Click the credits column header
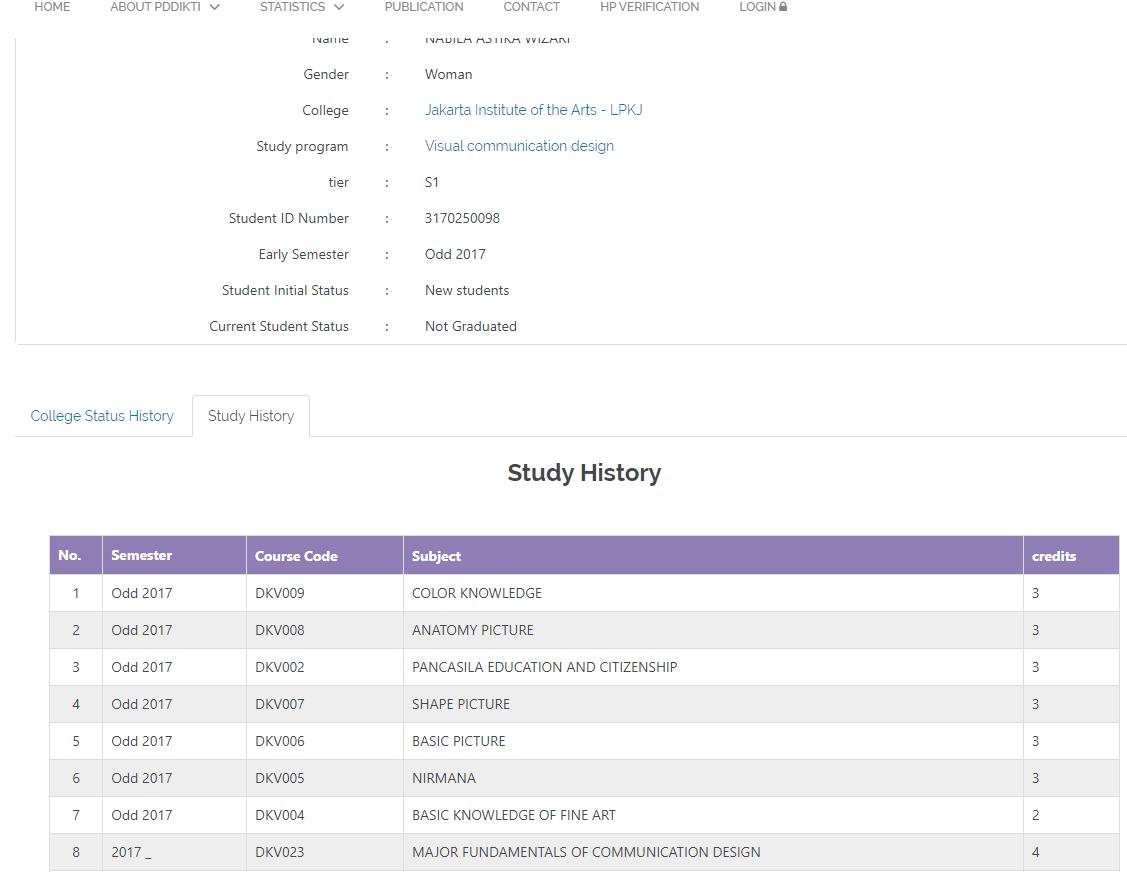Viewport: 1127px width, 872px height. point(1071,555)
